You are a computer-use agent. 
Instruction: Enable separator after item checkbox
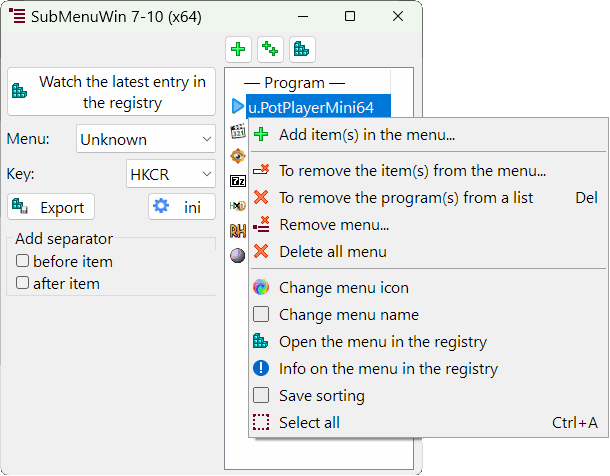tap(22, 284)
